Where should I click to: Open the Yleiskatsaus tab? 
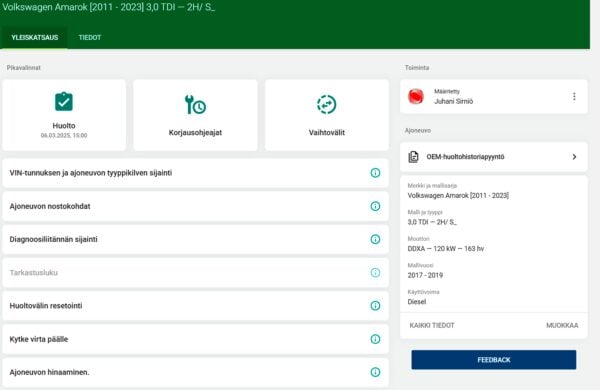tap(34, 38)
